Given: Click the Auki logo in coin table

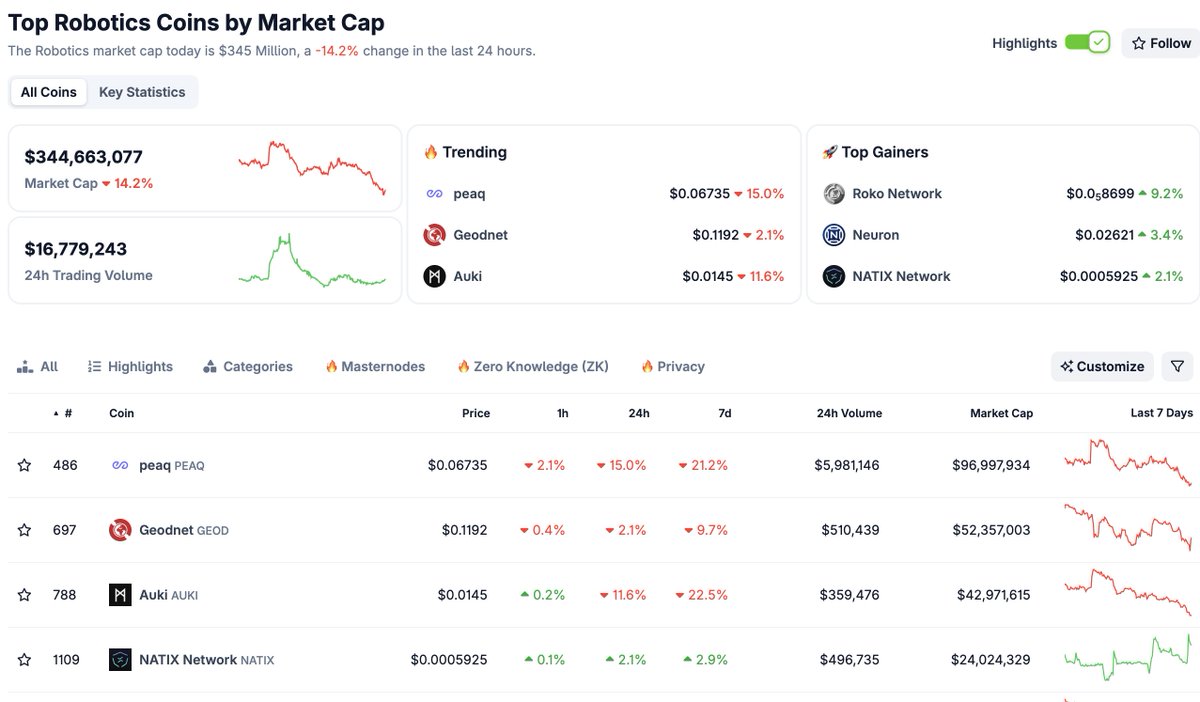Looking at the screenshot, I should pos(120,595).
